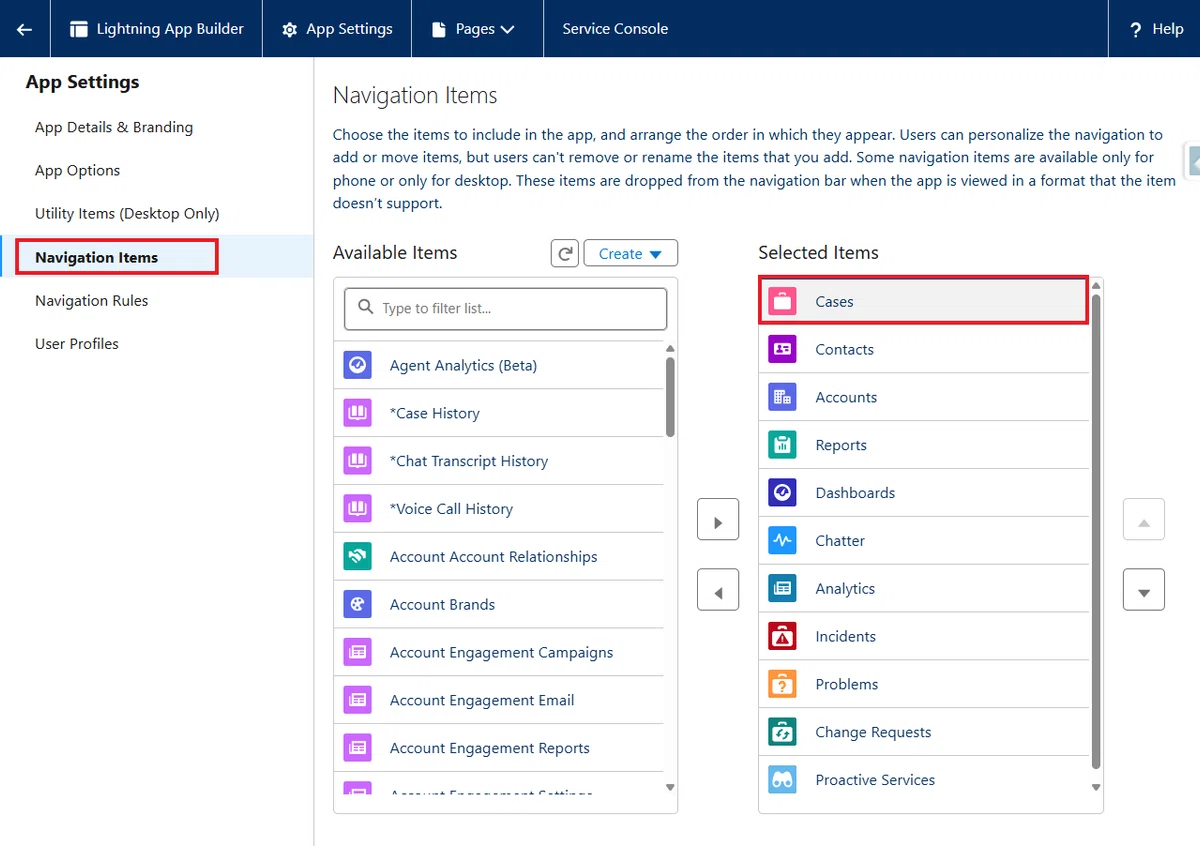Click the Analytics icon in Selected Items
The width and height of the screenshot is (1200, 846).
(x=782, y=589)
